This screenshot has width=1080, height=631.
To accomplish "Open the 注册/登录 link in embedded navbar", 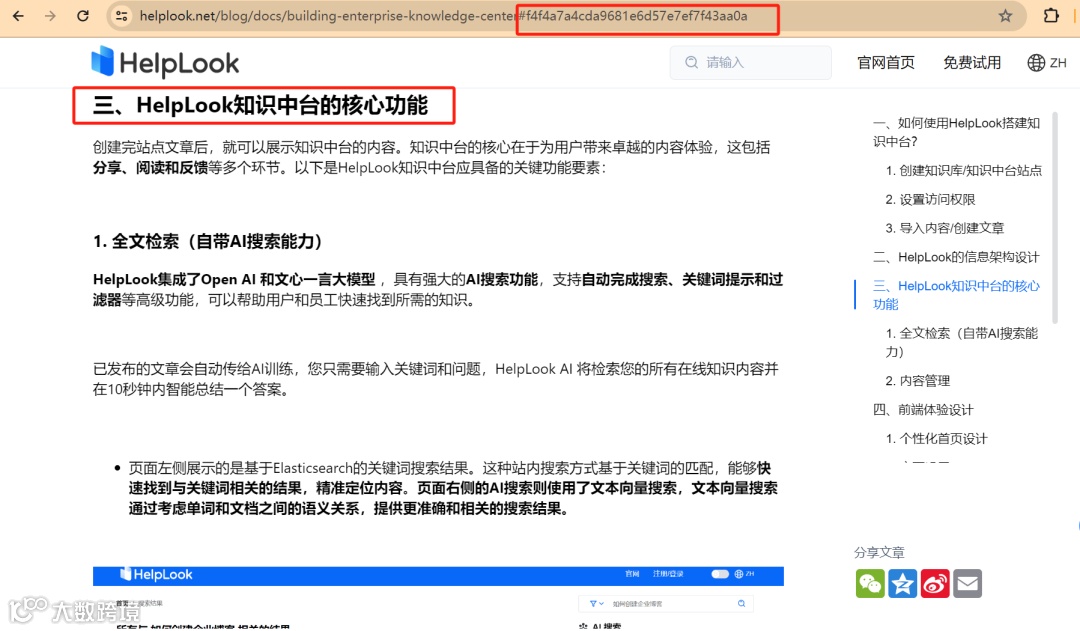I will (x=668, y=574).
